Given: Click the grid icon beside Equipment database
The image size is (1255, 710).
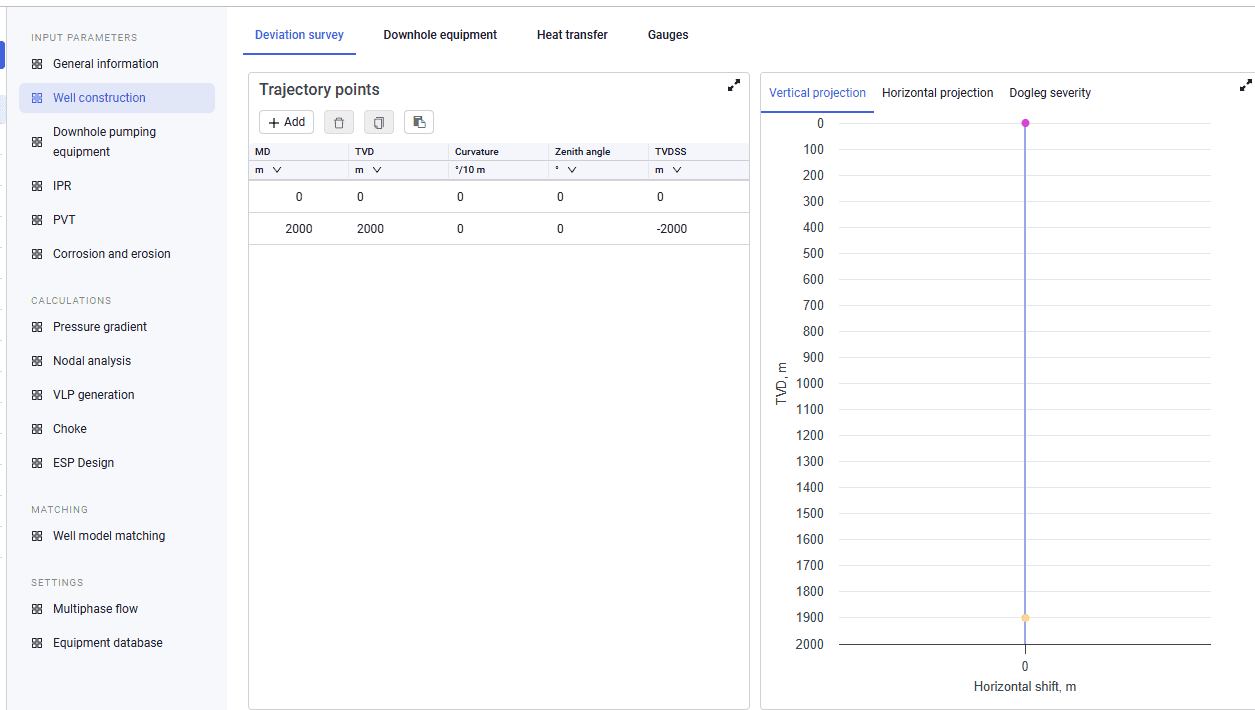Looking at the screenshot, I should pos(37,643).
